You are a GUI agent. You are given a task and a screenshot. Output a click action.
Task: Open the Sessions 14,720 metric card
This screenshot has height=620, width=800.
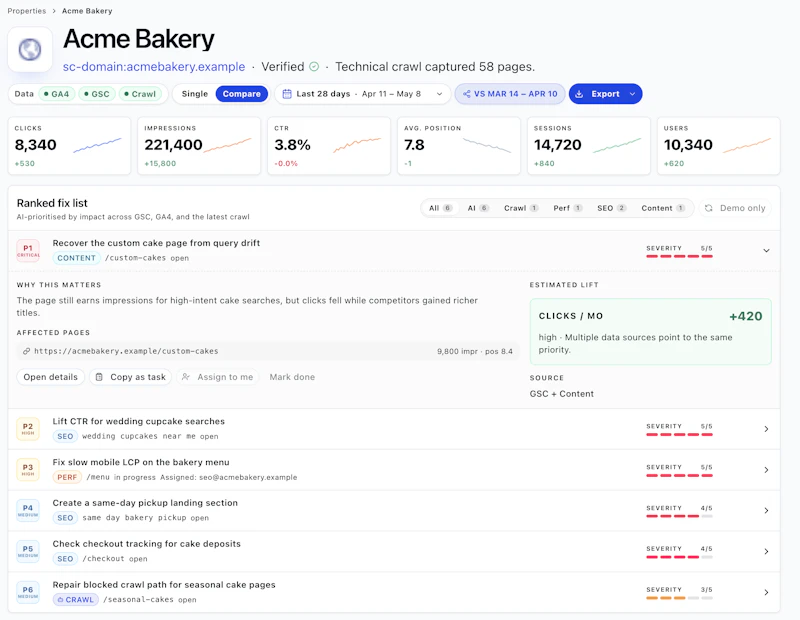[589, 146]
